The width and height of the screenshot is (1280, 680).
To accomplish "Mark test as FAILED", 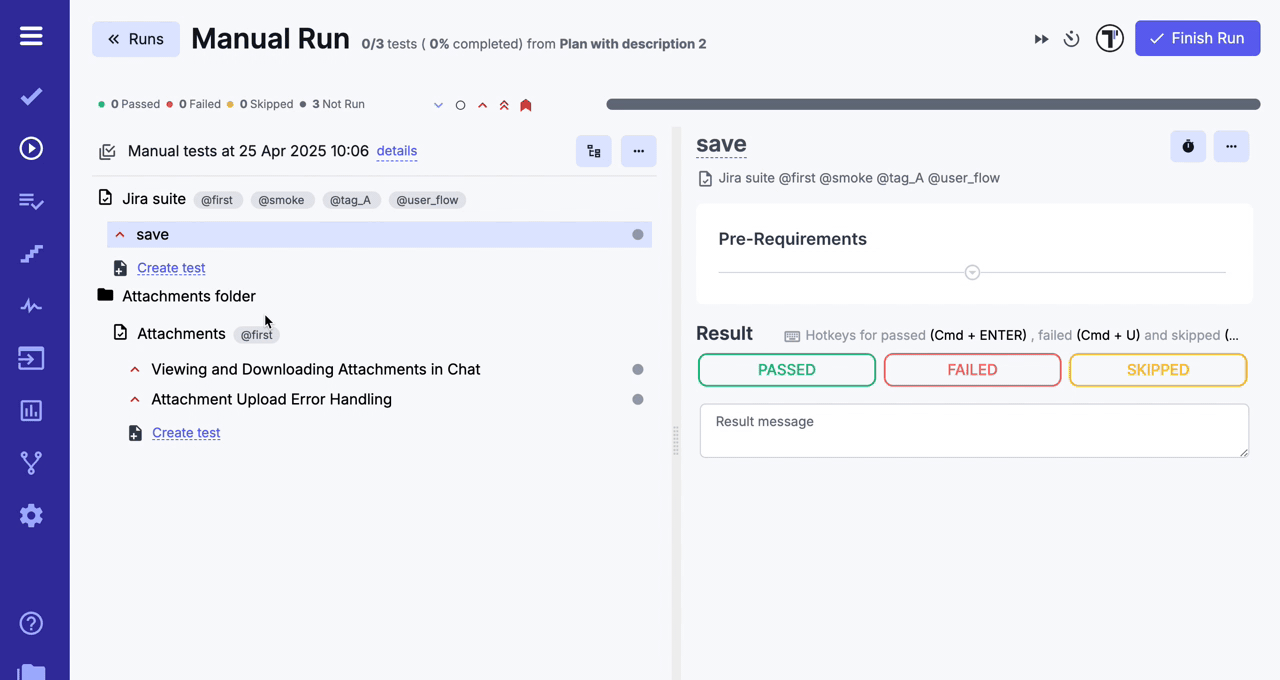I will point(972,370).
